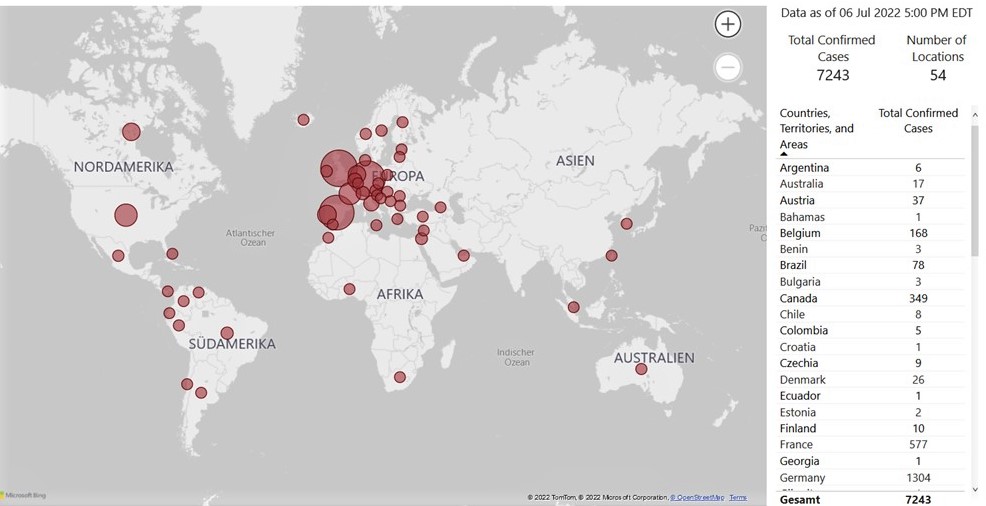
Task: Select the large United Kingdom bubble
Action: [338, 168]
